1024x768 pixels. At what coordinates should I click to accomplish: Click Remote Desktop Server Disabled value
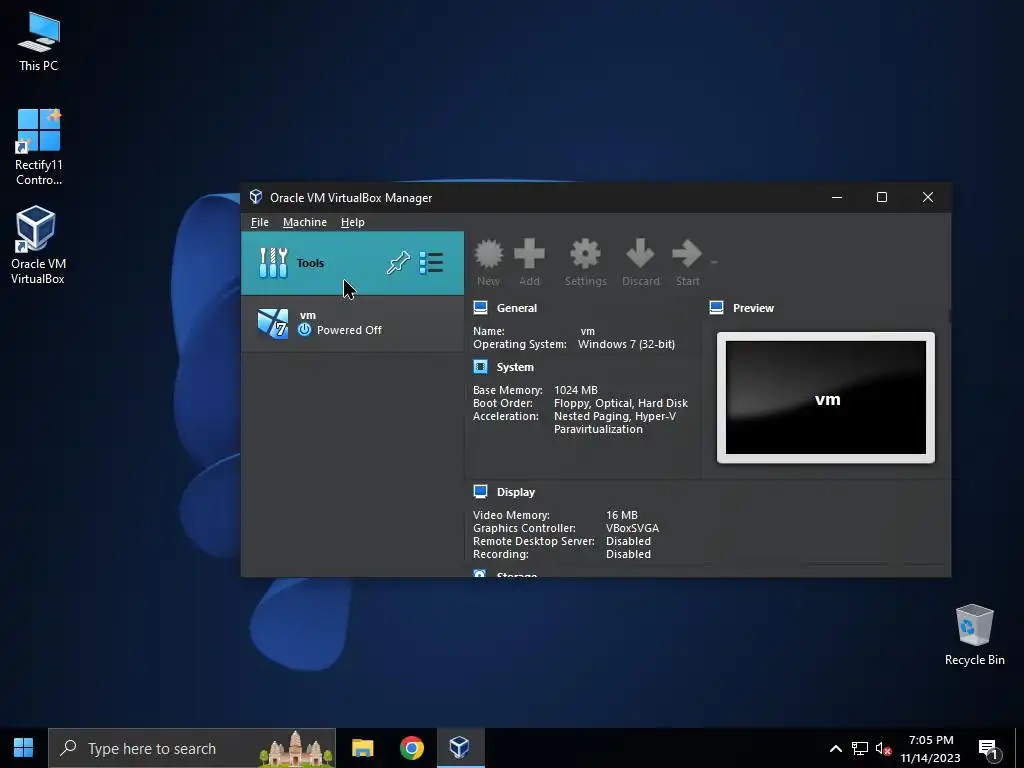click(x=628, y=541)
